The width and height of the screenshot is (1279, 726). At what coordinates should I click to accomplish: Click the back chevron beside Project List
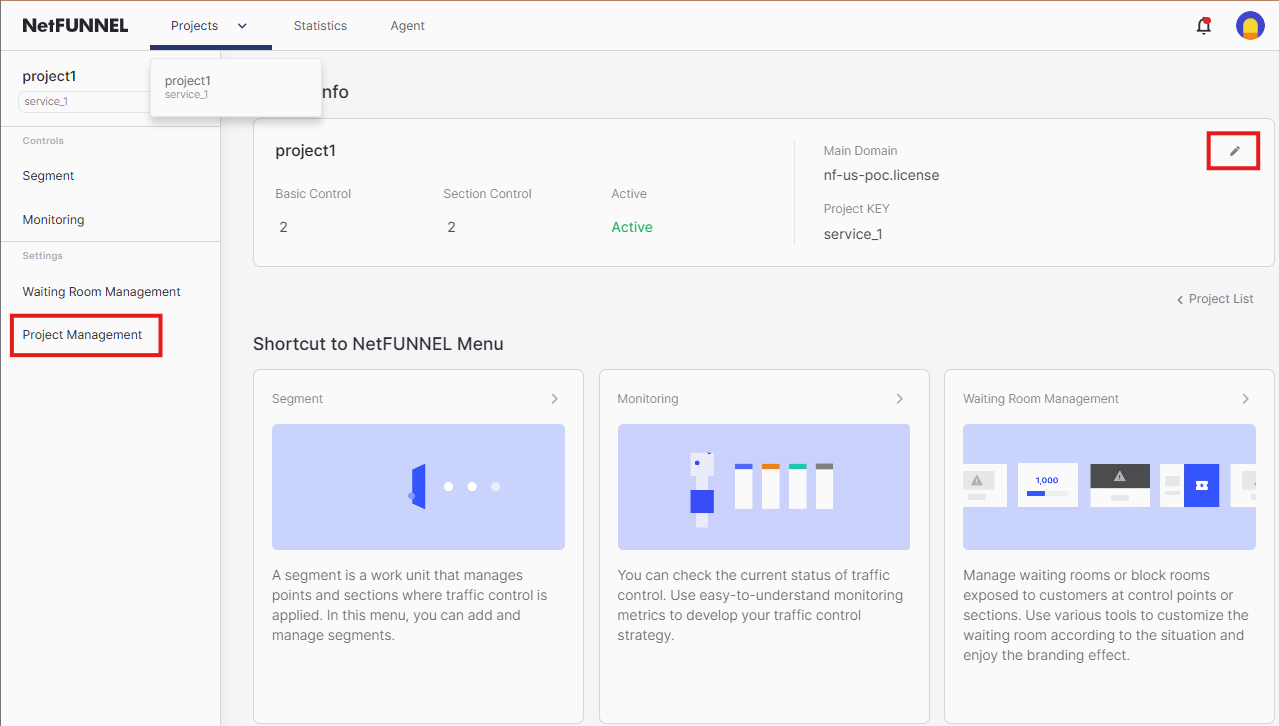tap(1180, 298)
